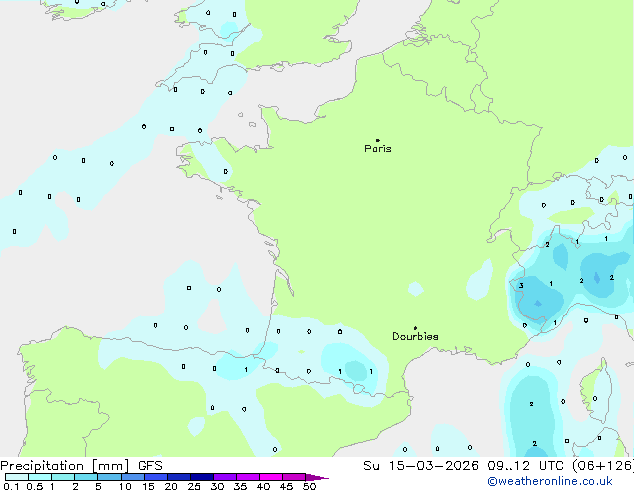Pick the 30–35 mm legend swatch
This screenshot has width=634, height=490.
(225, 477)
